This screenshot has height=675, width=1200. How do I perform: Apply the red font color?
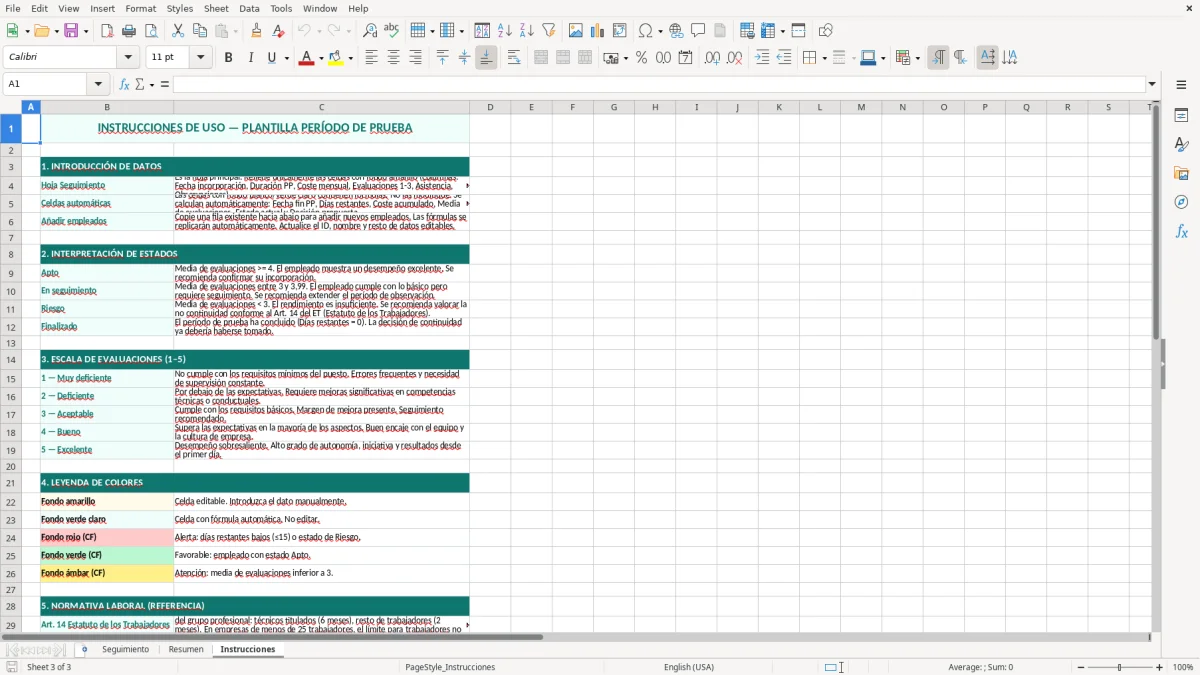[305, 58]
